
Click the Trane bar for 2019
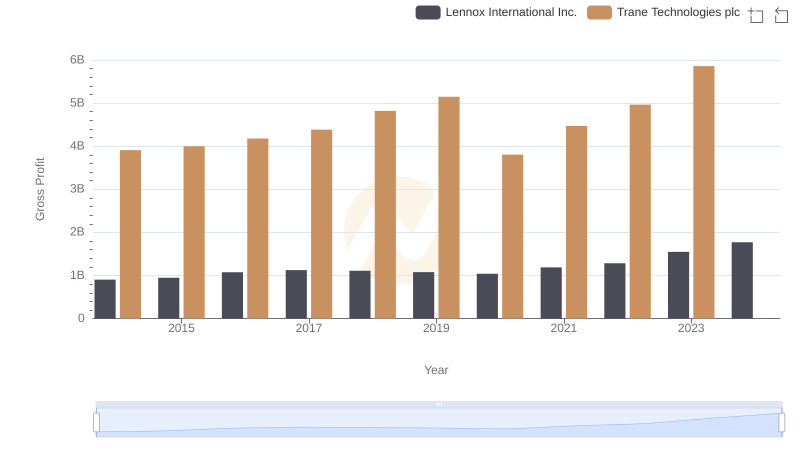pos(449,208)
